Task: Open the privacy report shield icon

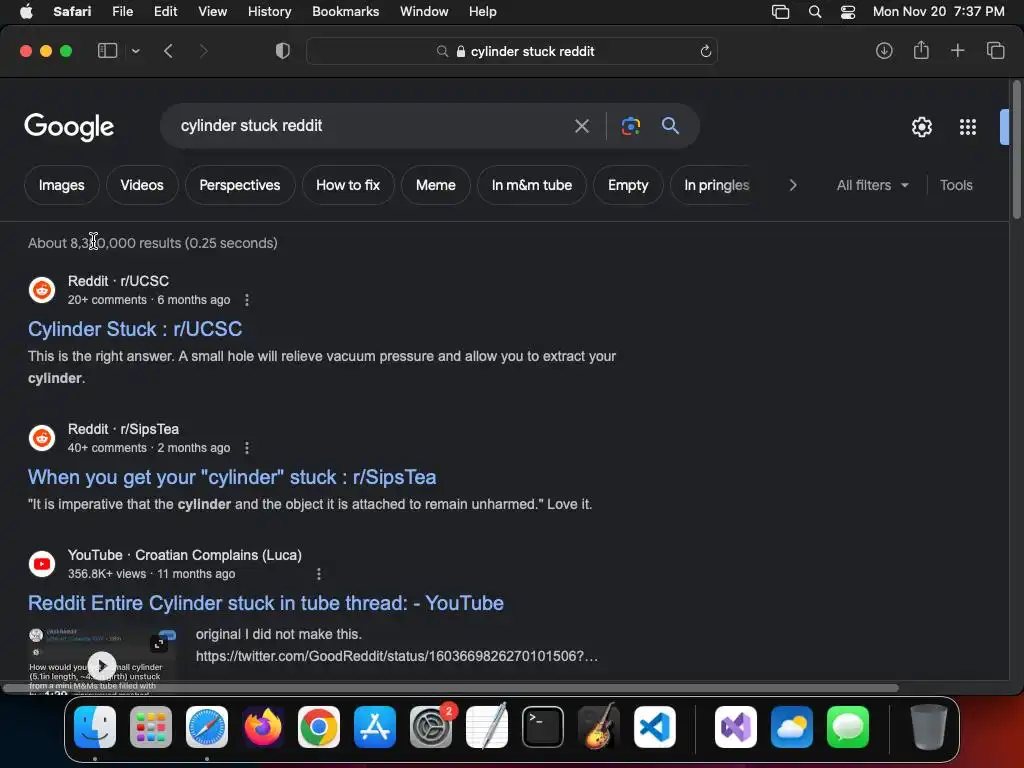Action: [x=283, y=51]
